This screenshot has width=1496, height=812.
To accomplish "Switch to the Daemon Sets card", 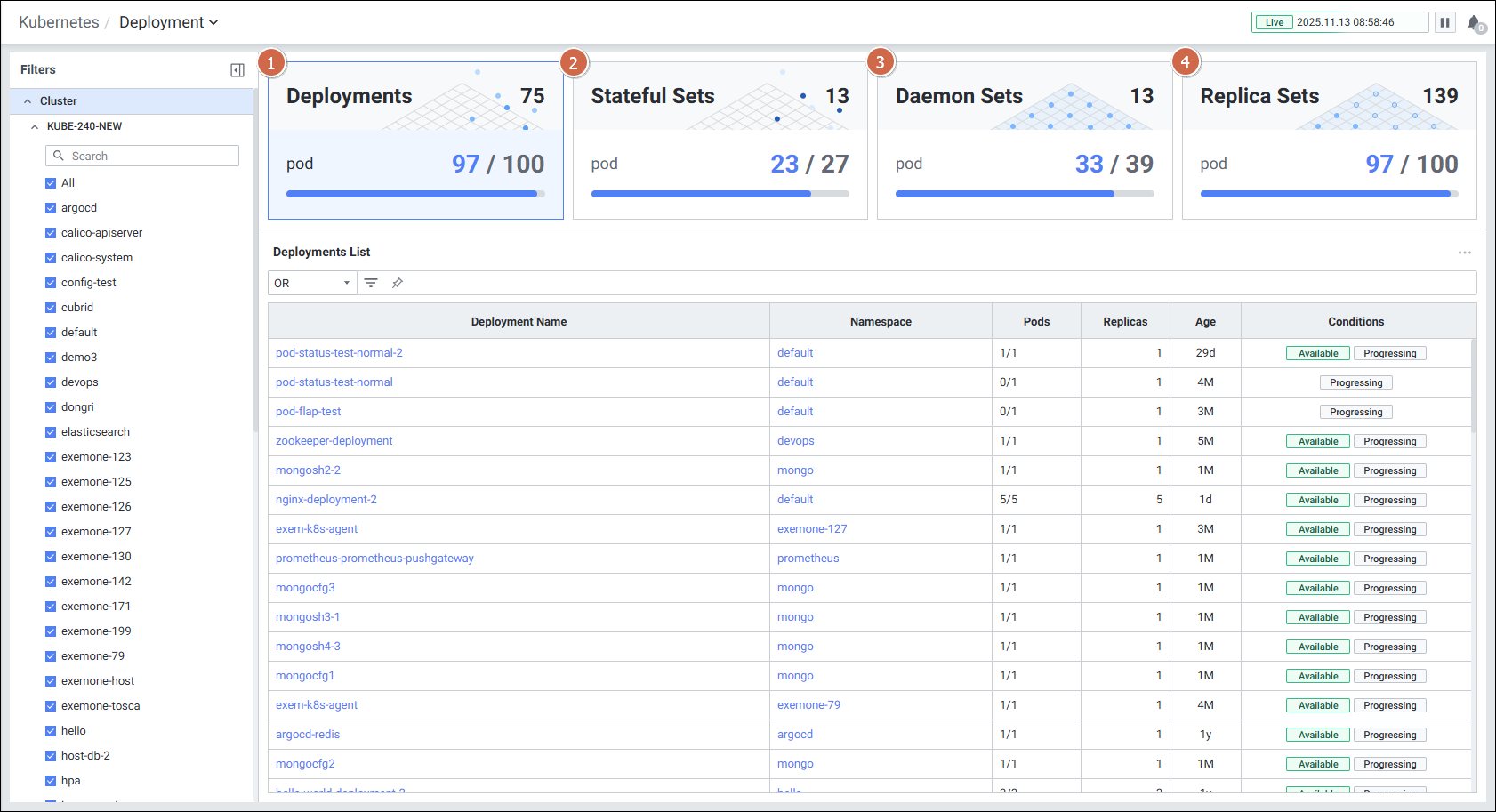I will pos(1024,141).
